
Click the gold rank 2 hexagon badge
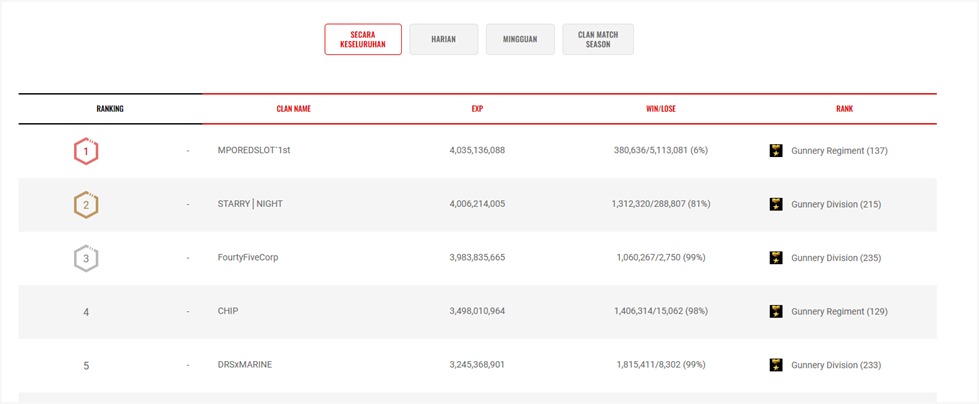click(86, 205)
